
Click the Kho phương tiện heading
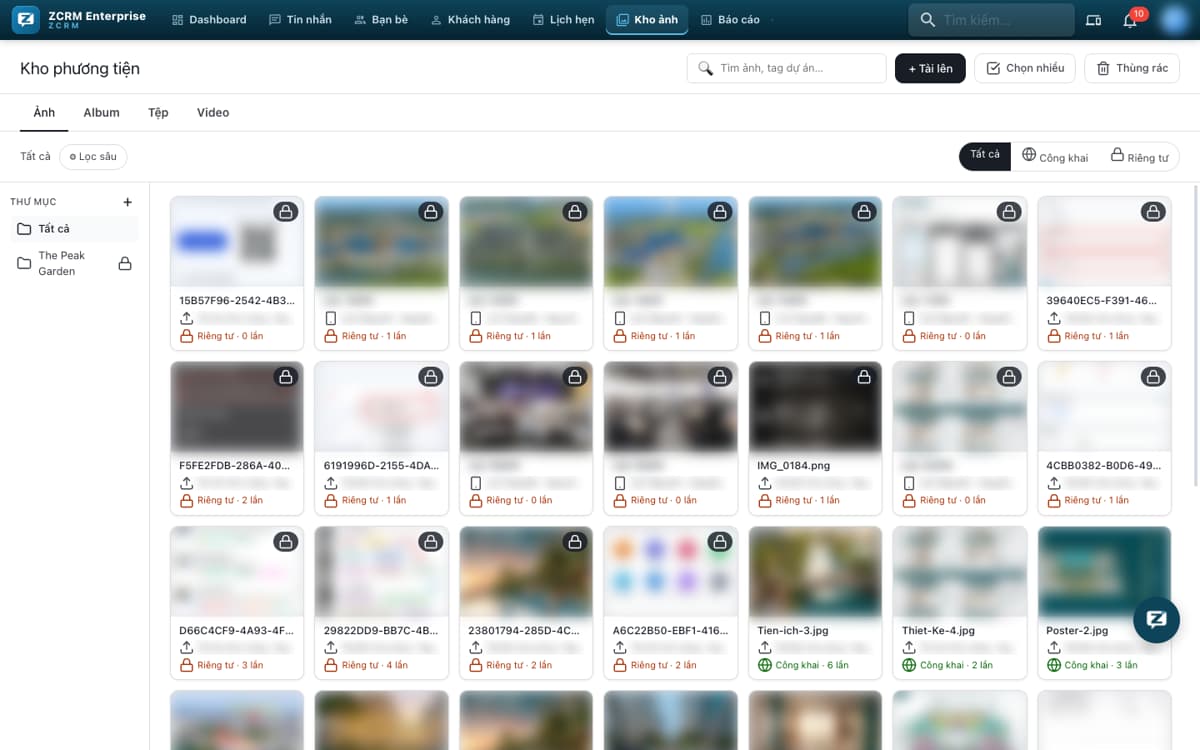click(x=80, y=69)
